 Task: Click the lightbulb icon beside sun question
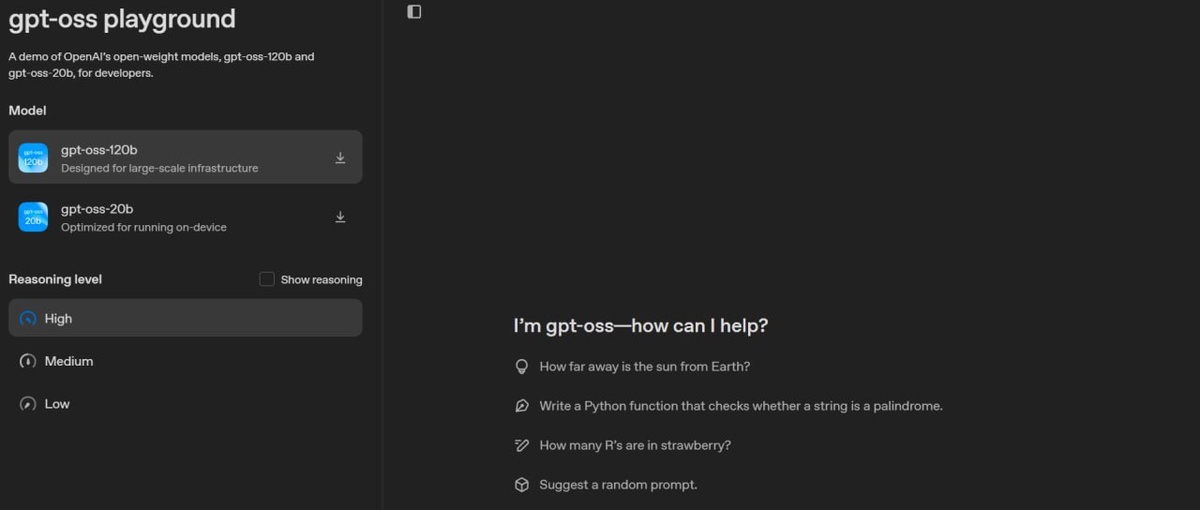point(521,367)
